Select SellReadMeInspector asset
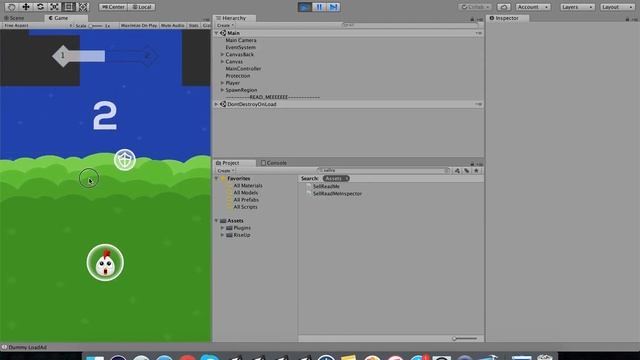The height and width of the screenshot is (360, 640). pos(337,193)
